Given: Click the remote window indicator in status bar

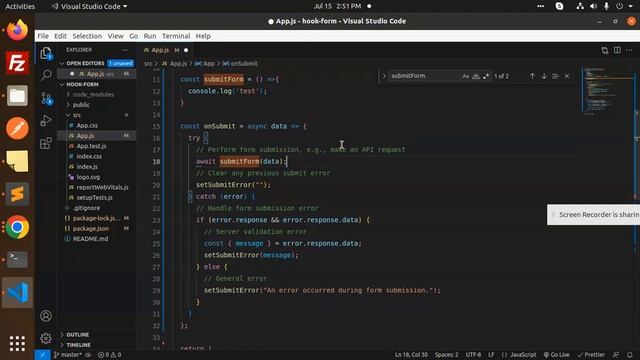Looking at the screenshot, I should point(42,355).
